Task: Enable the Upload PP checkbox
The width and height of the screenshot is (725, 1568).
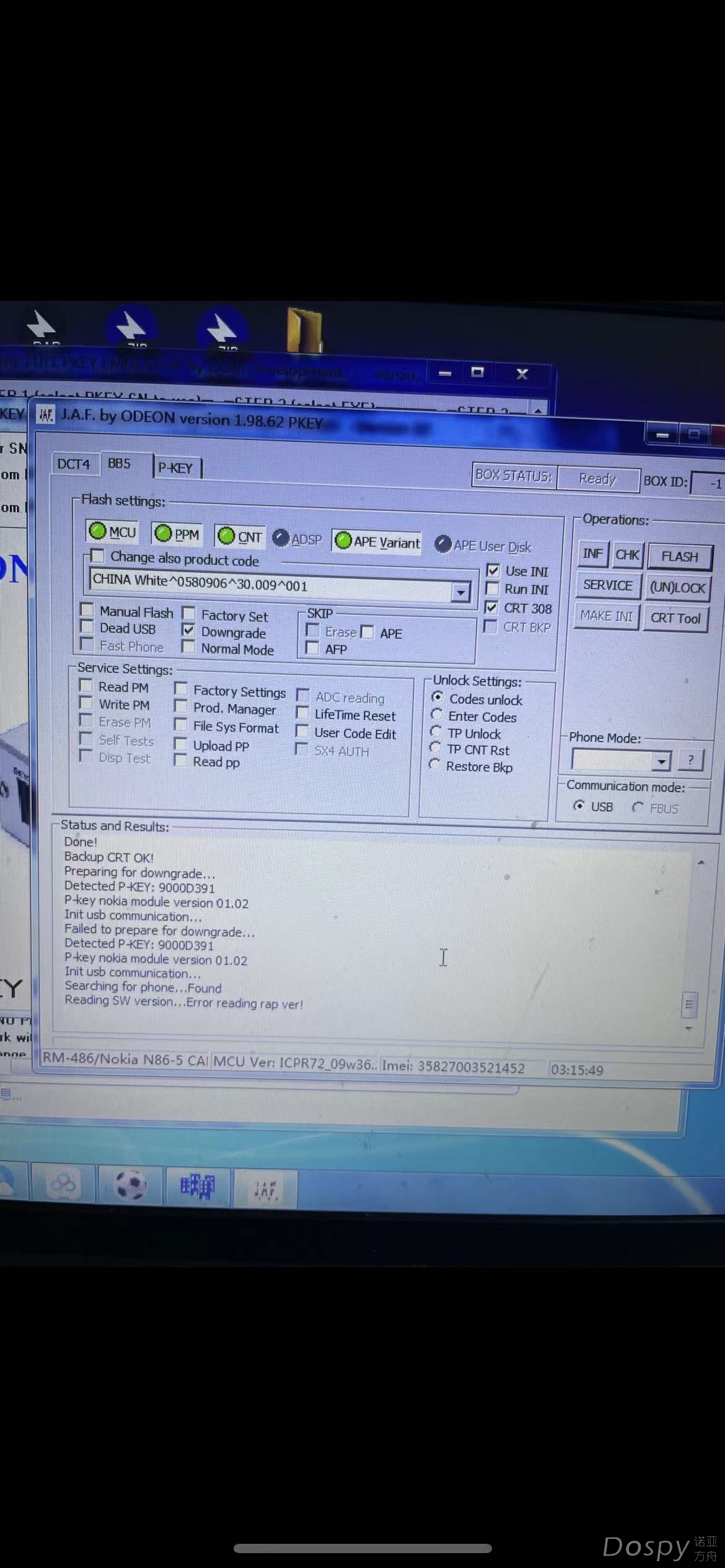Action: click(x=180, y=744)
